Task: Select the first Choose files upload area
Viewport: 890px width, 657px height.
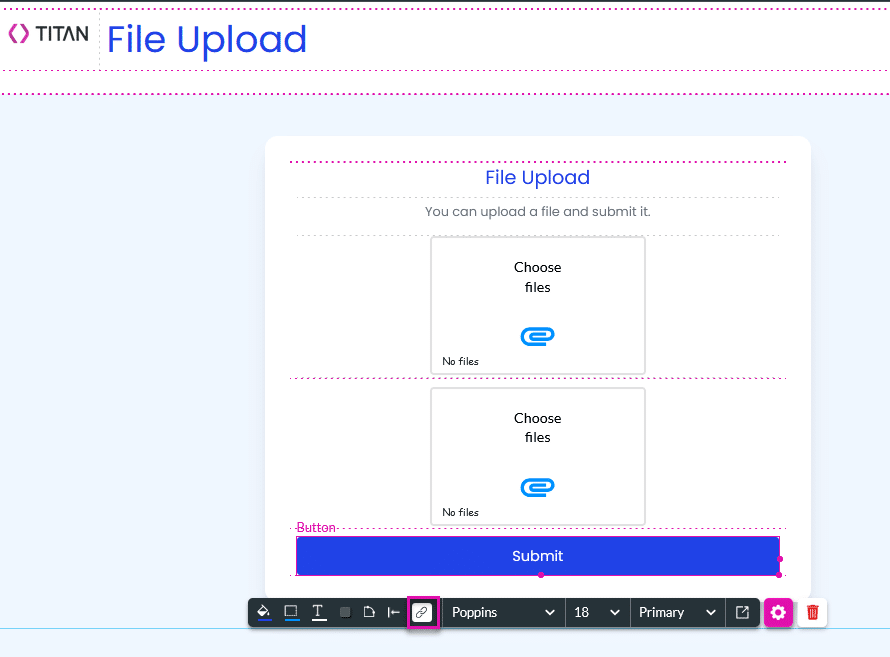Action: (x=538, y=305)
